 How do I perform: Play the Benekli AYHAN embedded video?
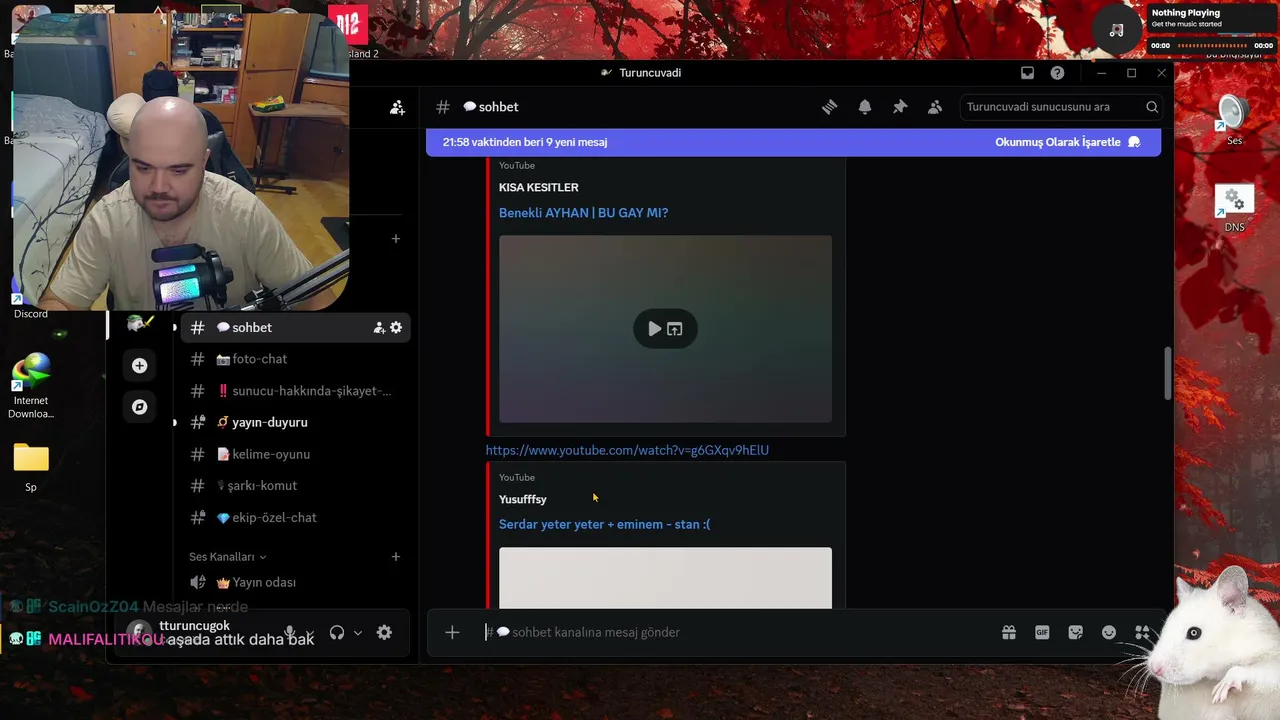click(x=654, y=329)
